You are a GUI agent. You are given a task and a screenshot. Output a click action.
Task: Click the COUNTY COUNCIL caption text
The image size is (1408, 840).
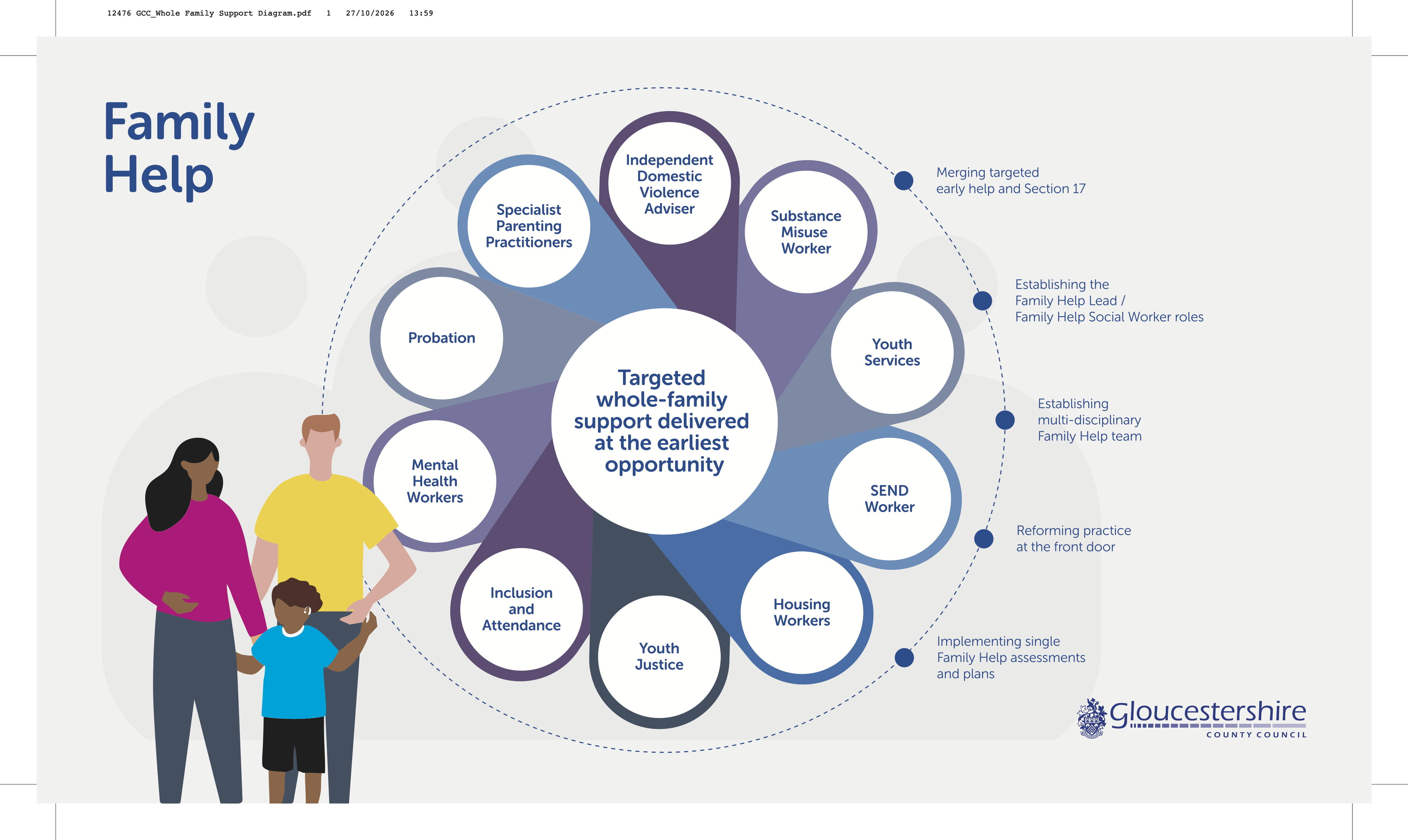[x=1256, y=735]
